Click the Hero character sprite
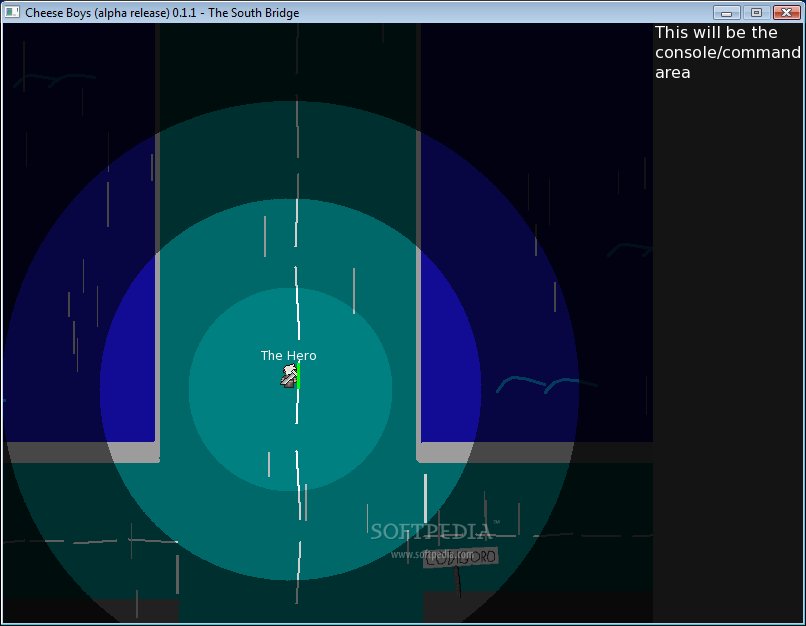 click(289, 376)
